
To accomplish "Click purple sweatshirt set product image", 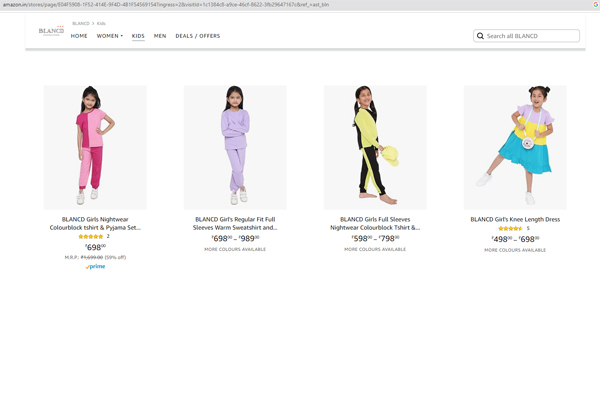I will 235,147.
